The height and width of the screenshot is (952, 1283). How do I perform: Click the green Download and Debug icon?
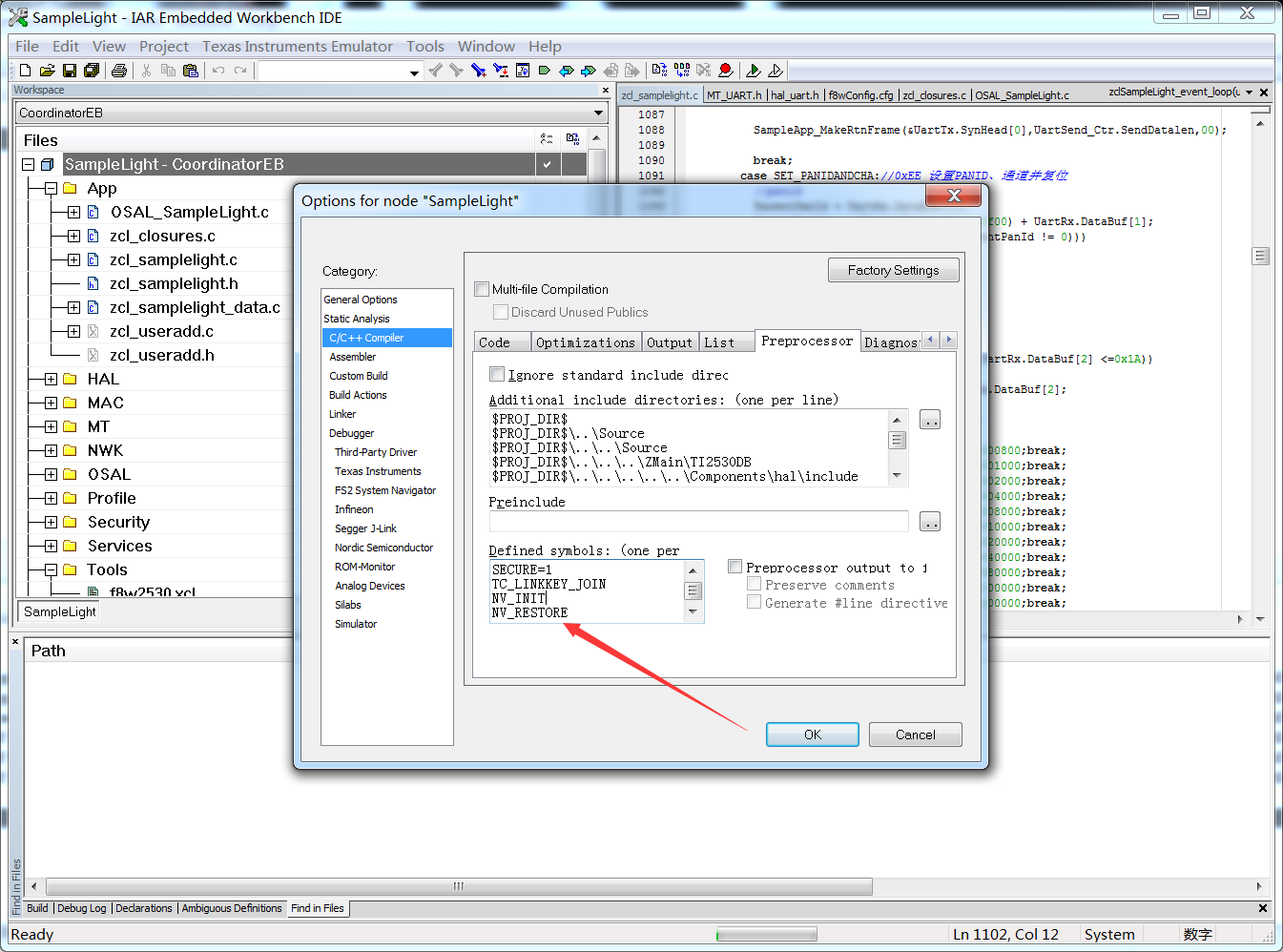click(753, 71)
